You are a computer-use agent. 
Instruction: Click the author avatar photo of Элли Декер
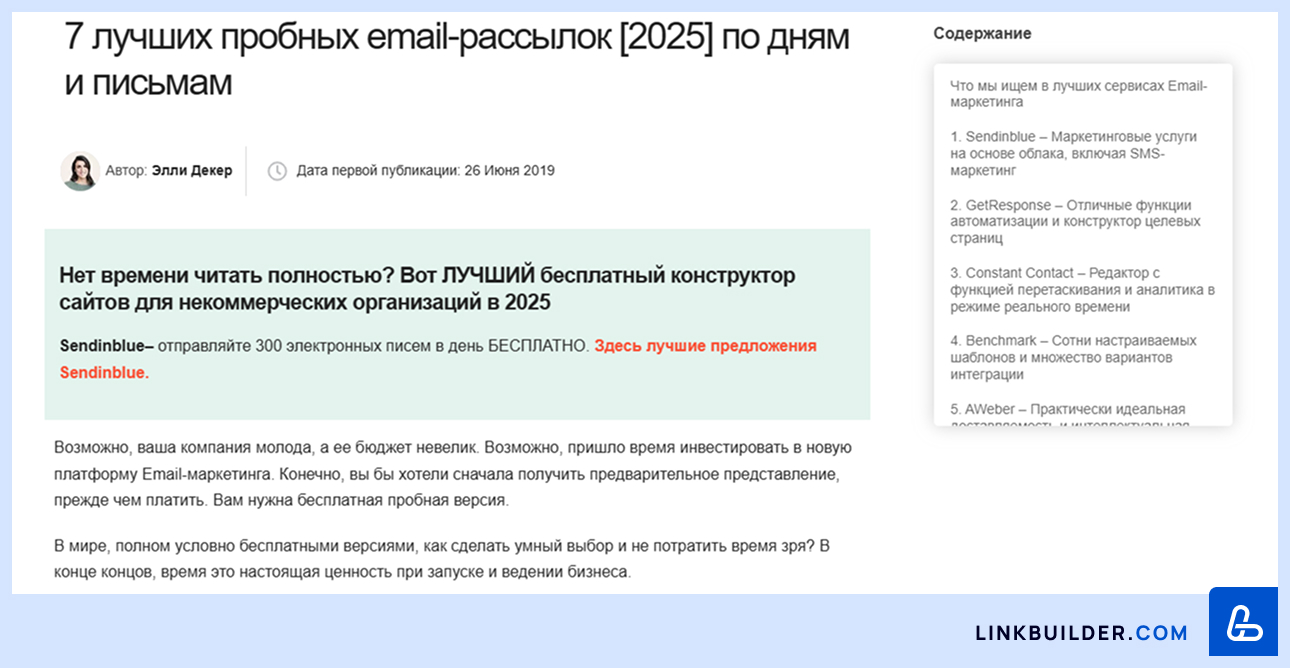80,171
